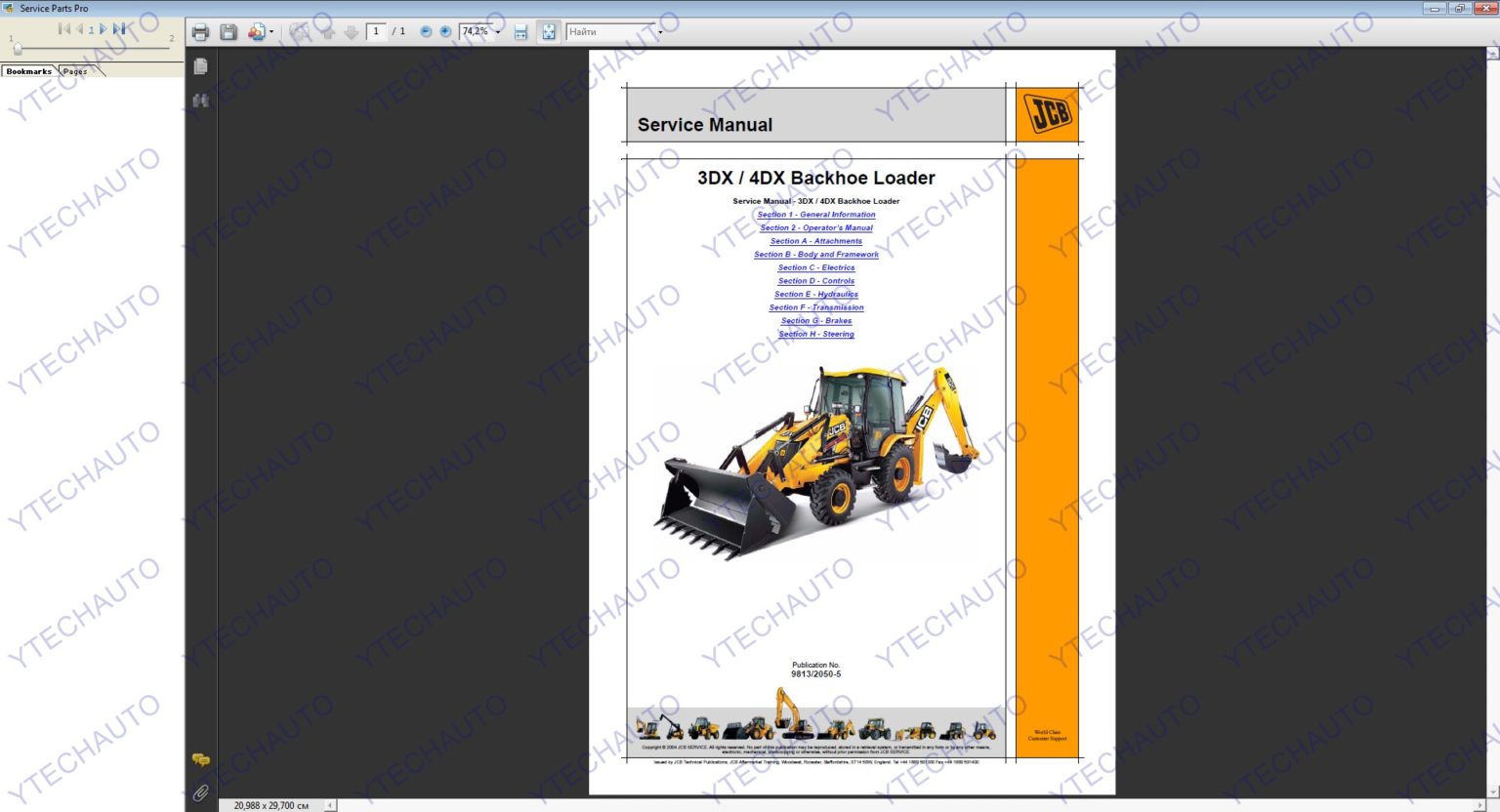Click the Fit Page icon on the toolbar

549,31
